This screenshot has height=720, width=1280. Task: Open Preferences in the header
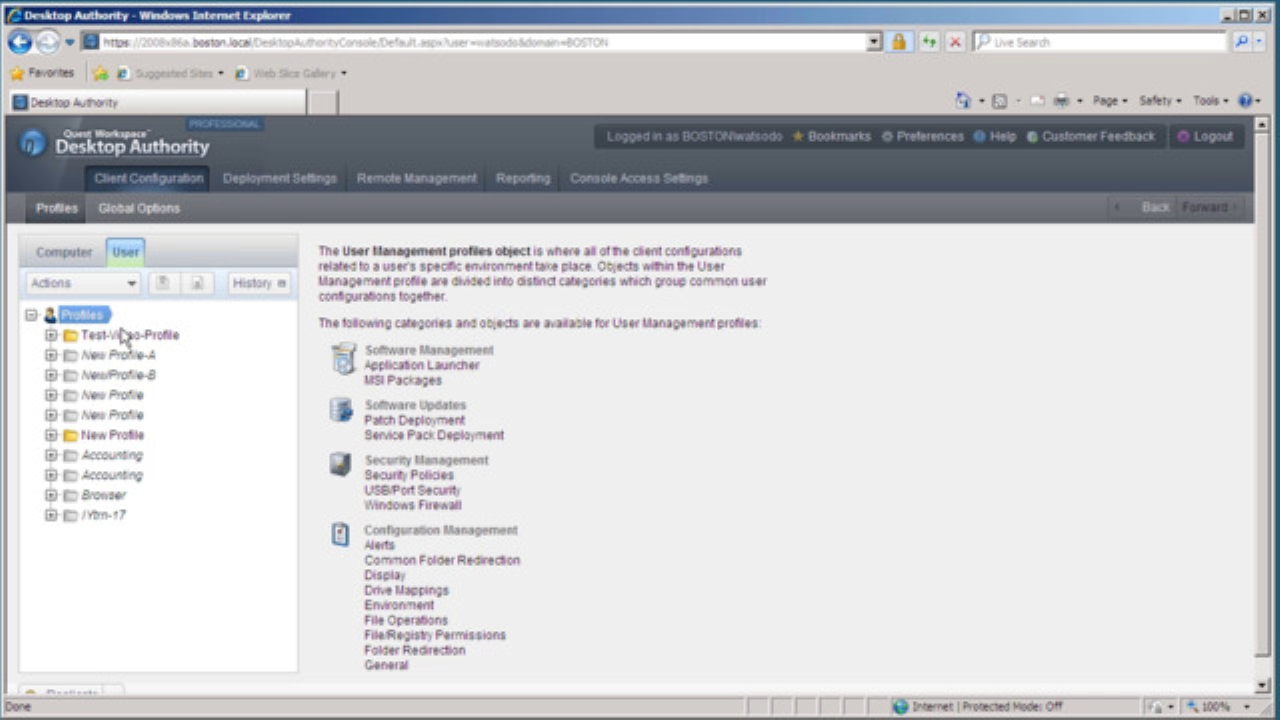[922, 136]
